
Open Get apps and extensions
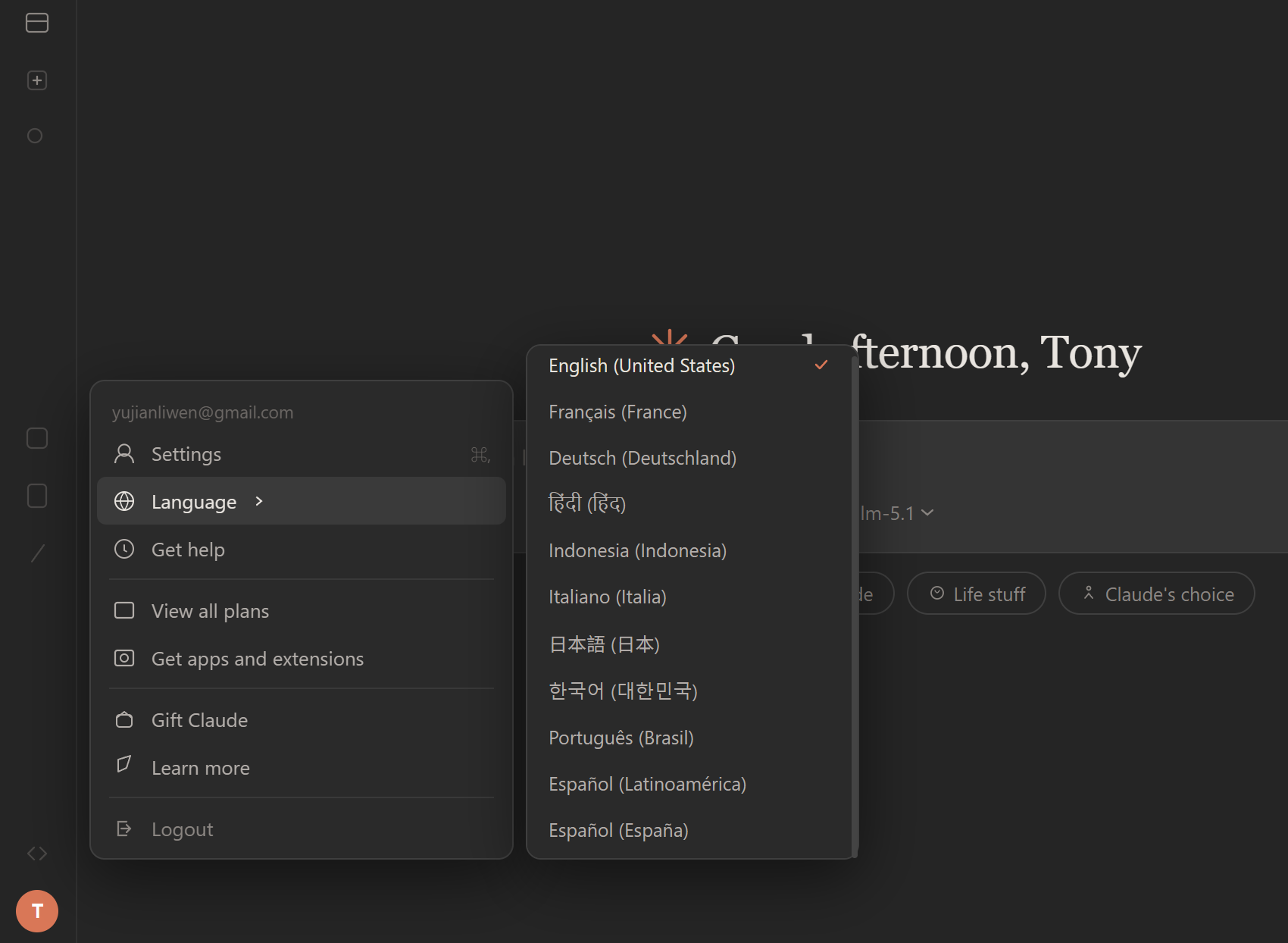tap(257, 659)
